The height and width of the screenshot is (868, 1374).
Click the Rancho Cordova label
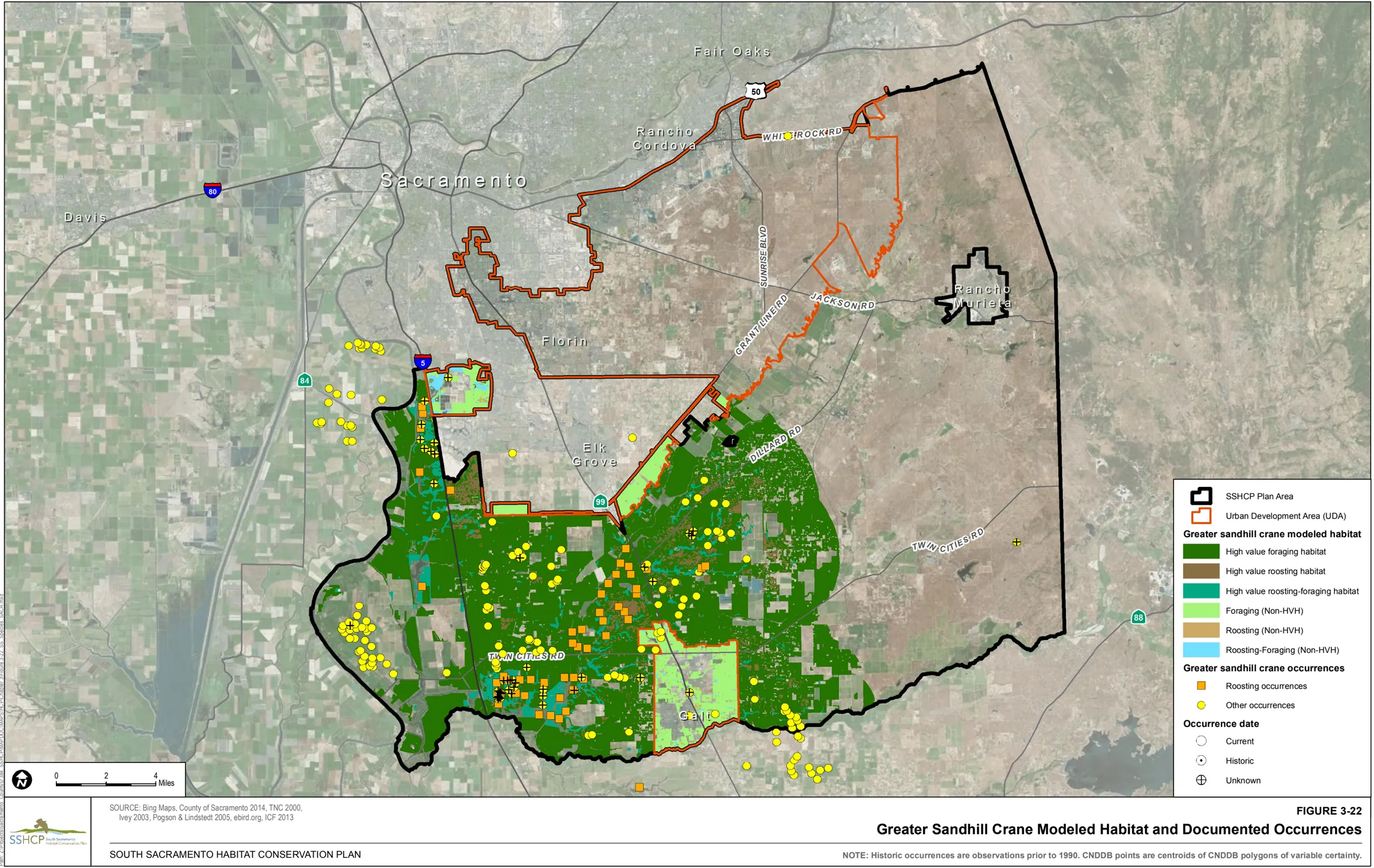665,139
